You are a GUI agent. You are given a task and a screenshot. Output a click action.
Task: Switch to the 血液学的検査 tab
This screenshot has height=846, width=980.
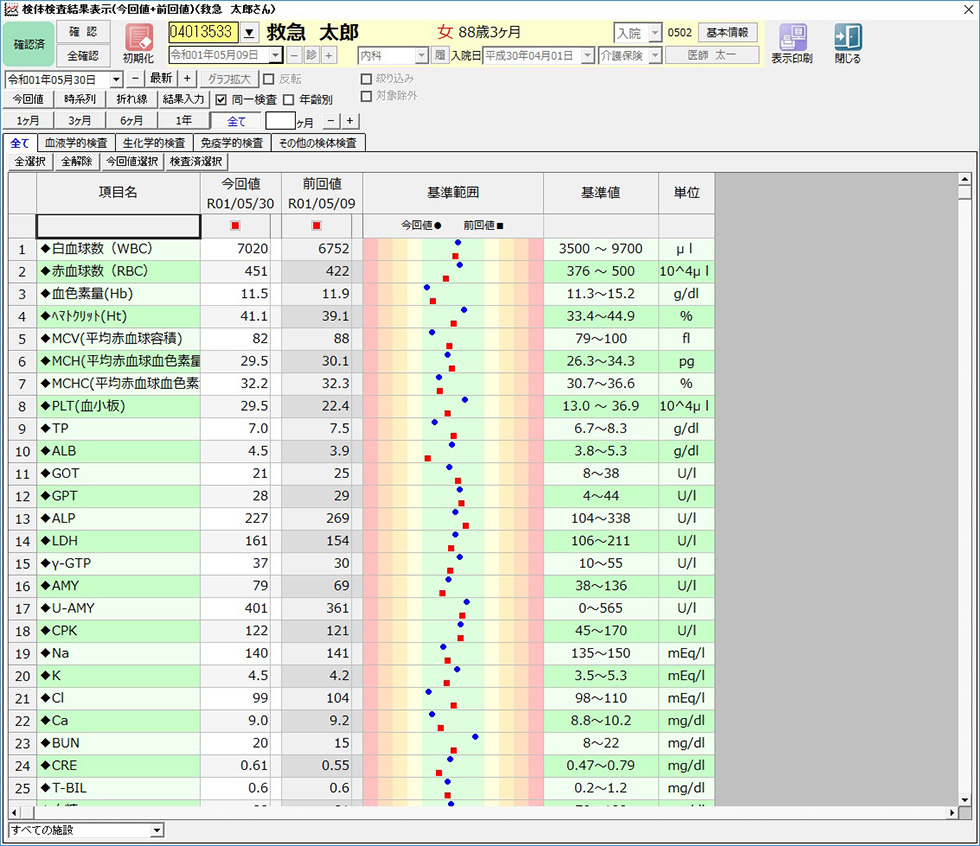pos(76,143)
